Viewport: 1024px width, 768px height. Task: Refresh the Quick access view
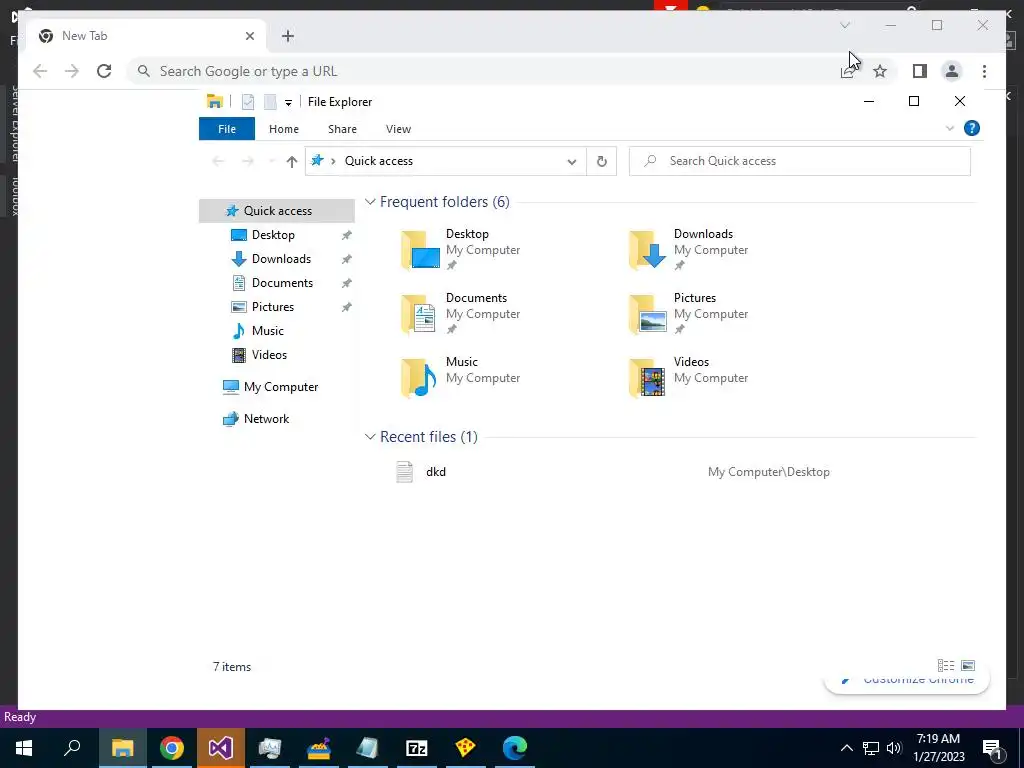[601, 161]
